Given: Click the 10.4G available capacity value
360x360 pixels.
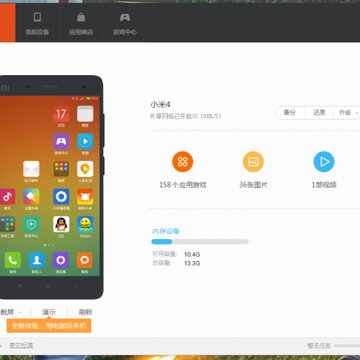Looking at the screenshot, I should 192,255.
